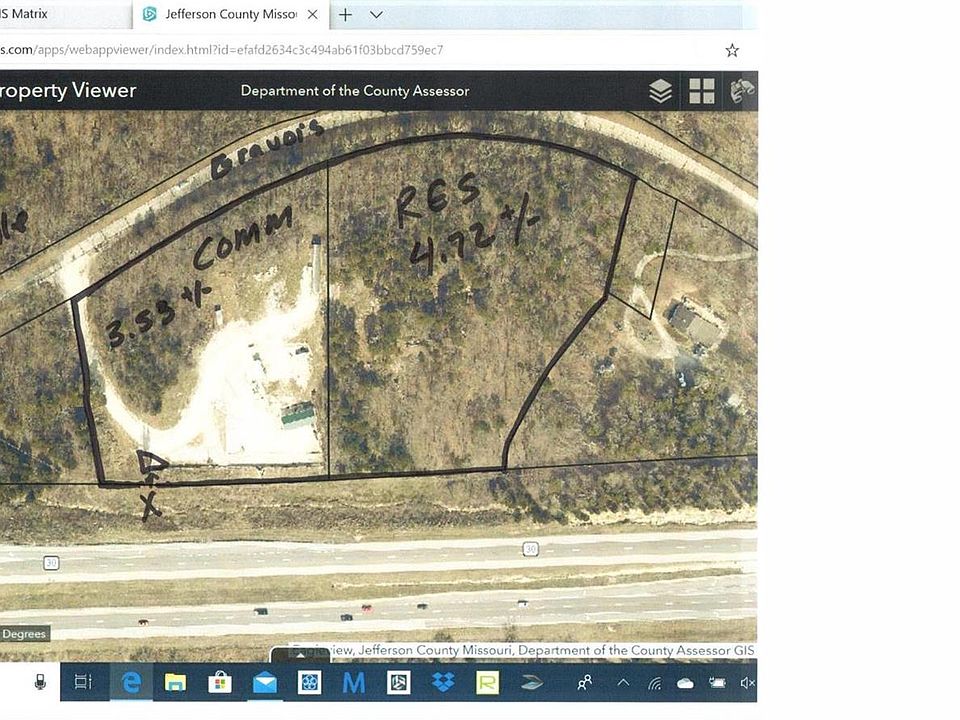Click the Task View taskbar button
This screenshot has width=960, height=720.
click(83, 682)
